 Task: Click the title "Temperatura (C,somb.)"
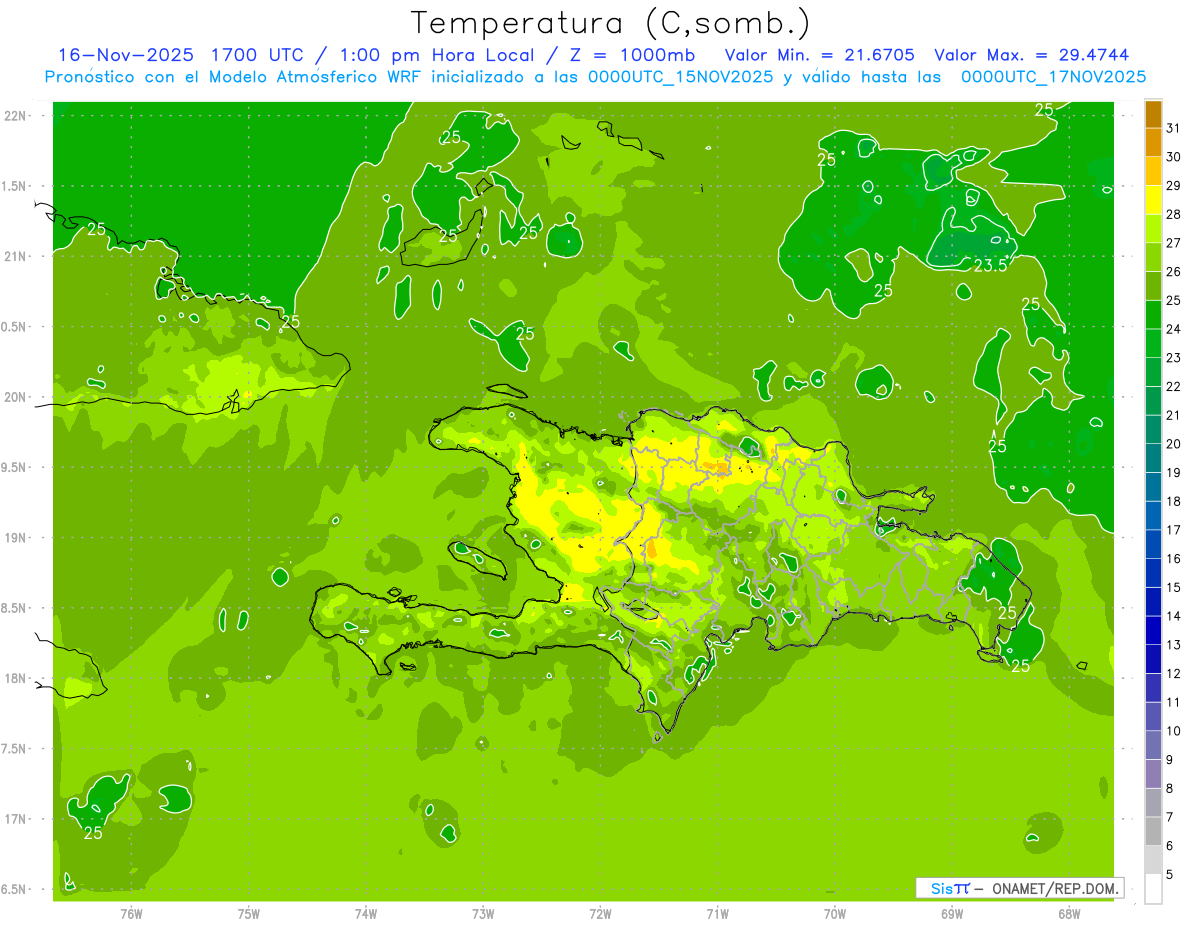[x=611, y=23]
